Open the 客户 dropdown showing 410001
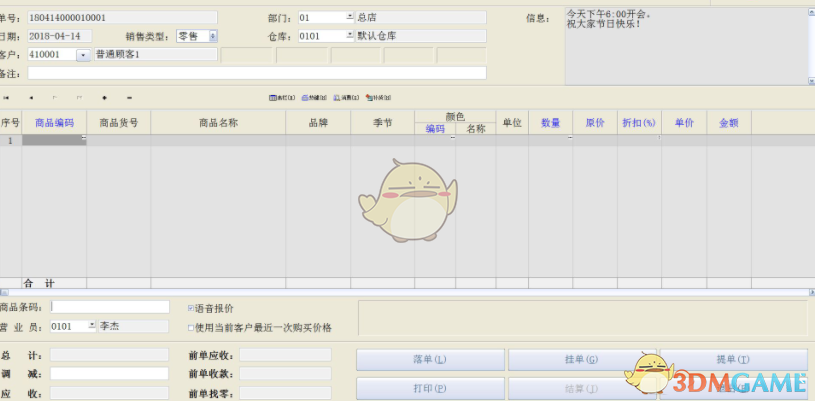This screenshot has width=817, height=401. pyautogui.click(x=83, y=55)
